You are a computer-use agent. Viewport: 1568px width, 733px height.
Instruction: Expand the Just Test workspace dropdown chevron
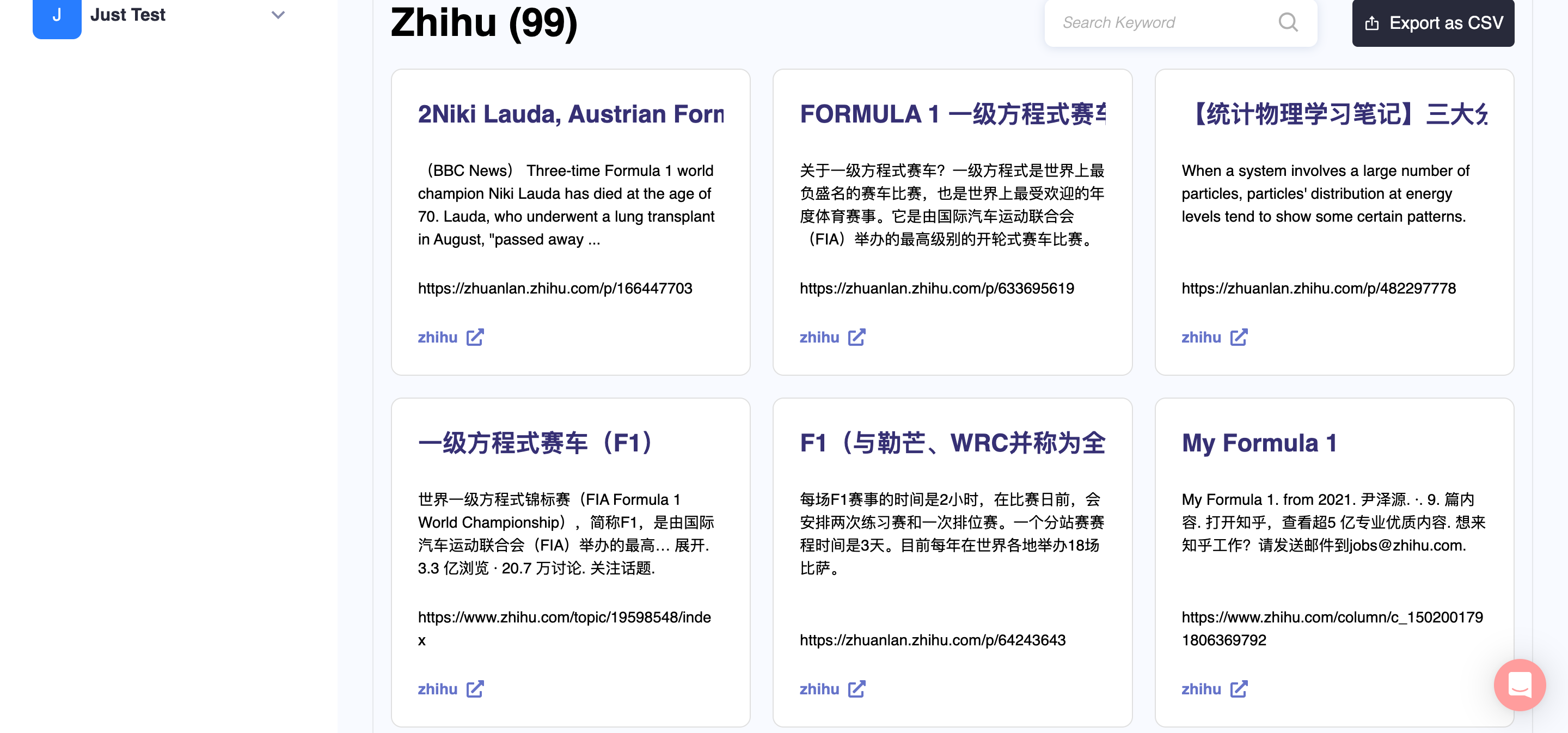click(278, 15)
